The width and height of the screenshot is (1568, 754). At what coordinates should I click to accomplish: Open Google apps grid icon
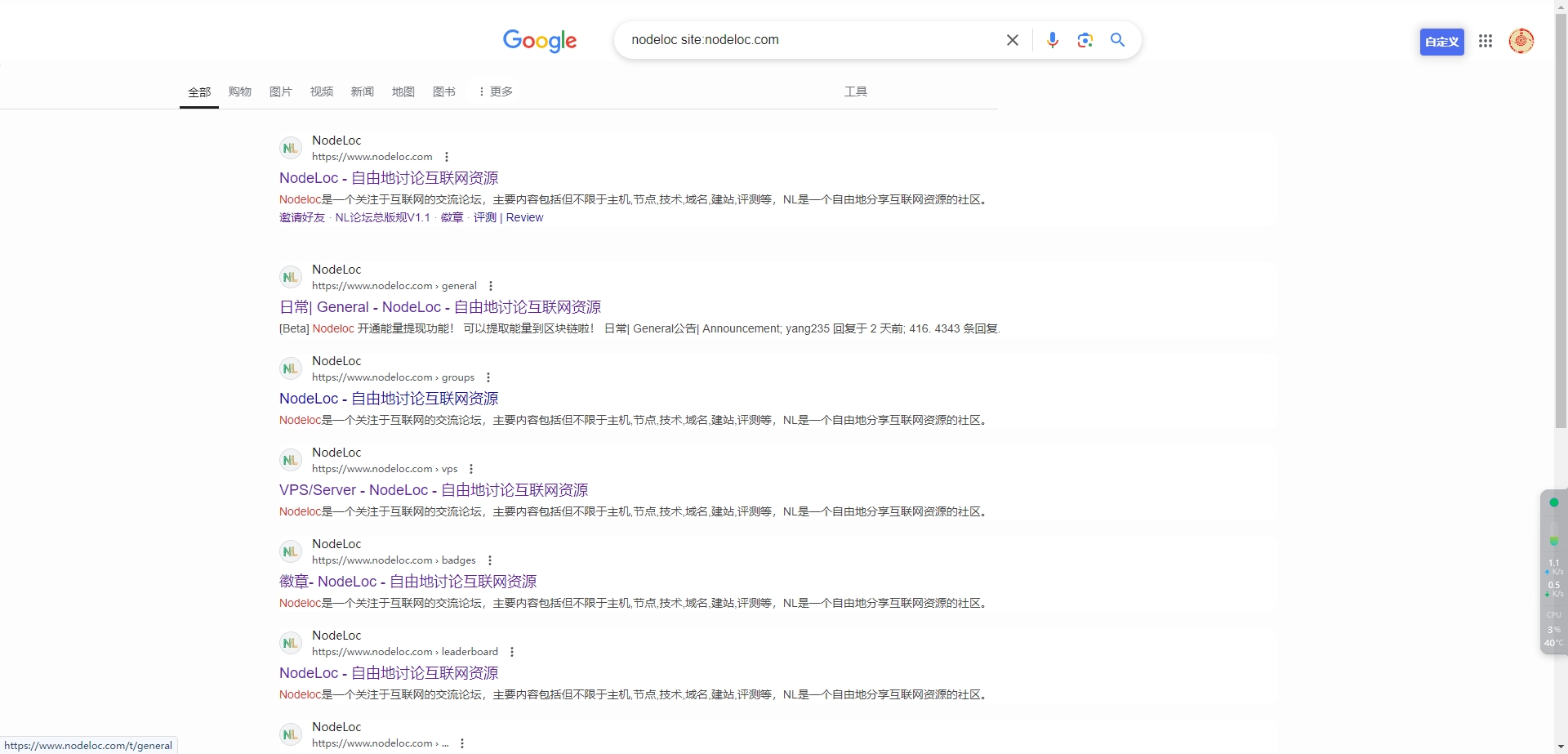point(1486,41)
